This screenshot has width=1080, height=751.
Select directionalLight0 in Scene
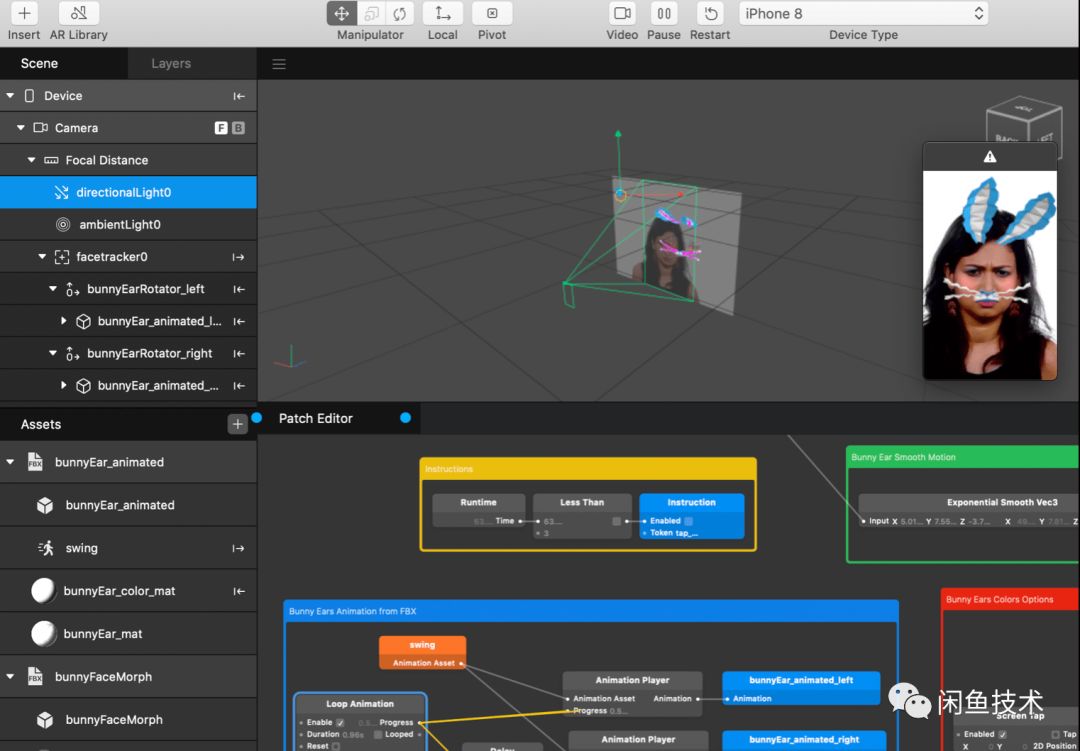(x=128, y=192)
